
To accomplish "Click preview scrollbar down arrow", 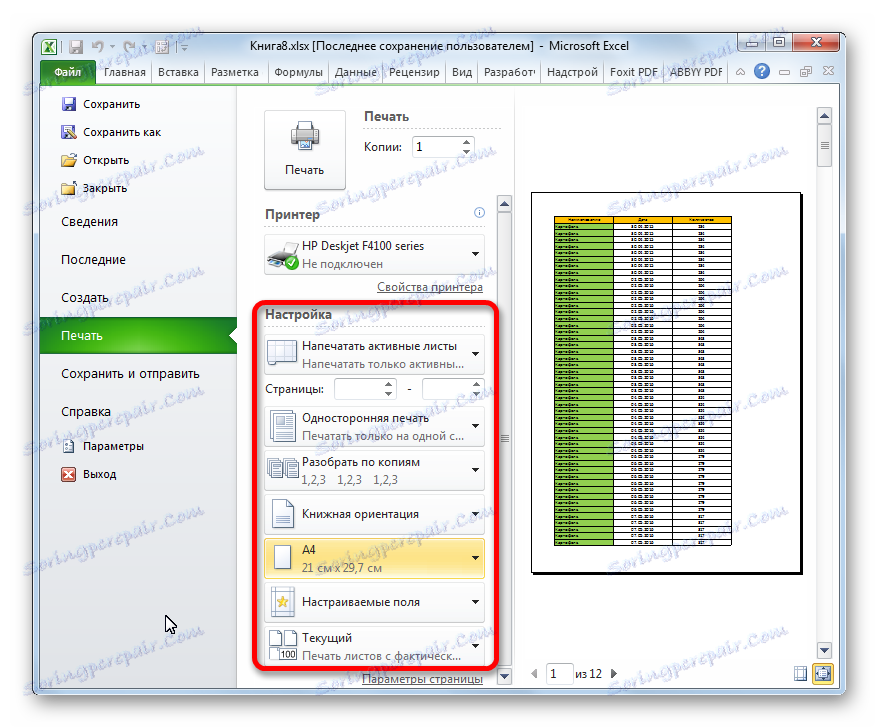I will (x=824, y=651).
